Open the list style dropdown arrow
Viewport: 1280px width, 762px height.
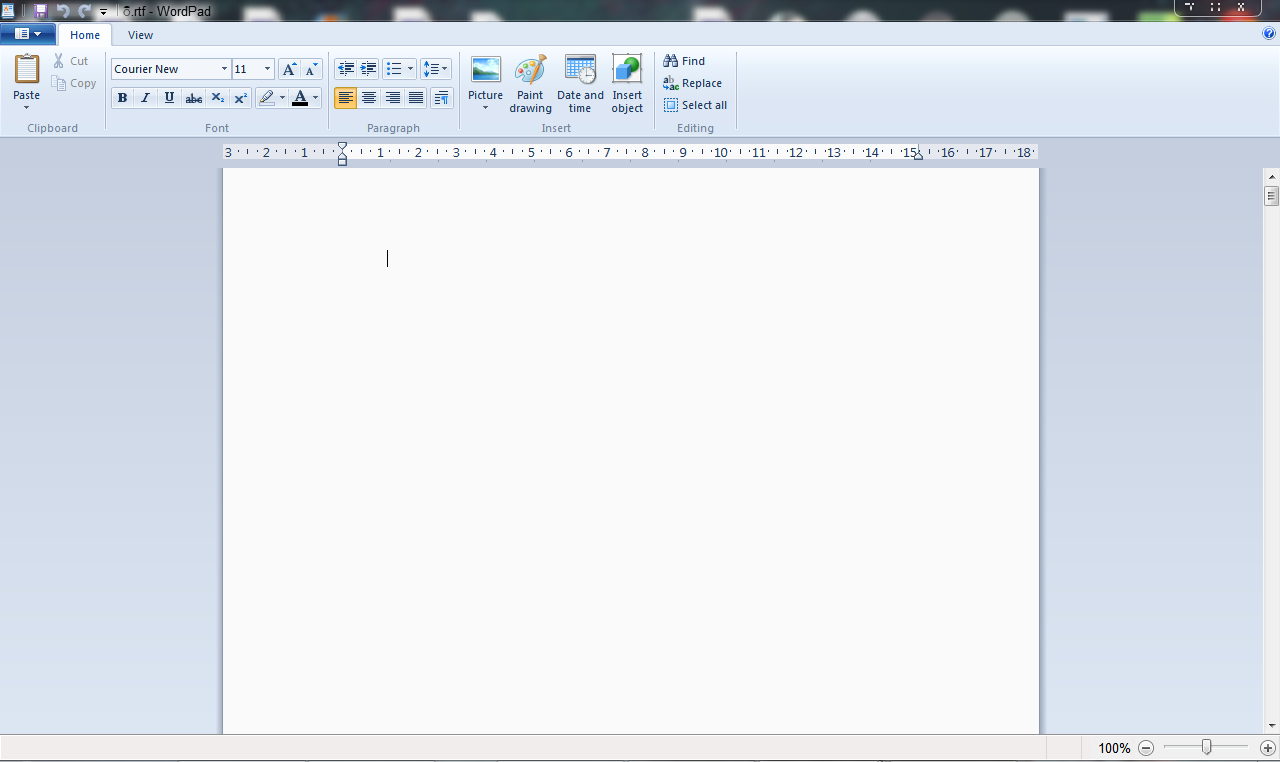coord(410,69)
